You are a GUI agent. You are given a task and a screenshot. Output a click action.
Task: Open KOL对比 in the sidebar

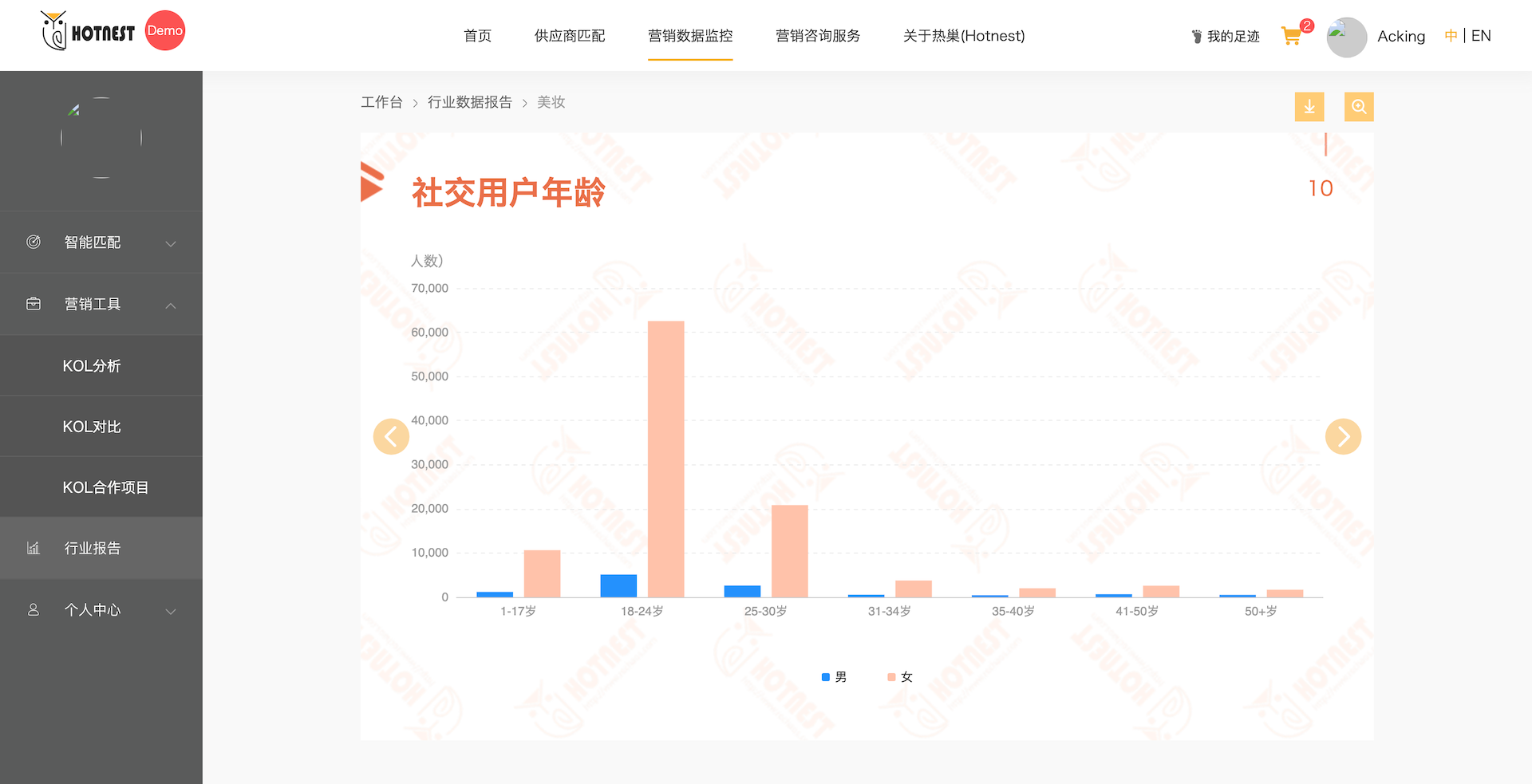tap(92, 427)
